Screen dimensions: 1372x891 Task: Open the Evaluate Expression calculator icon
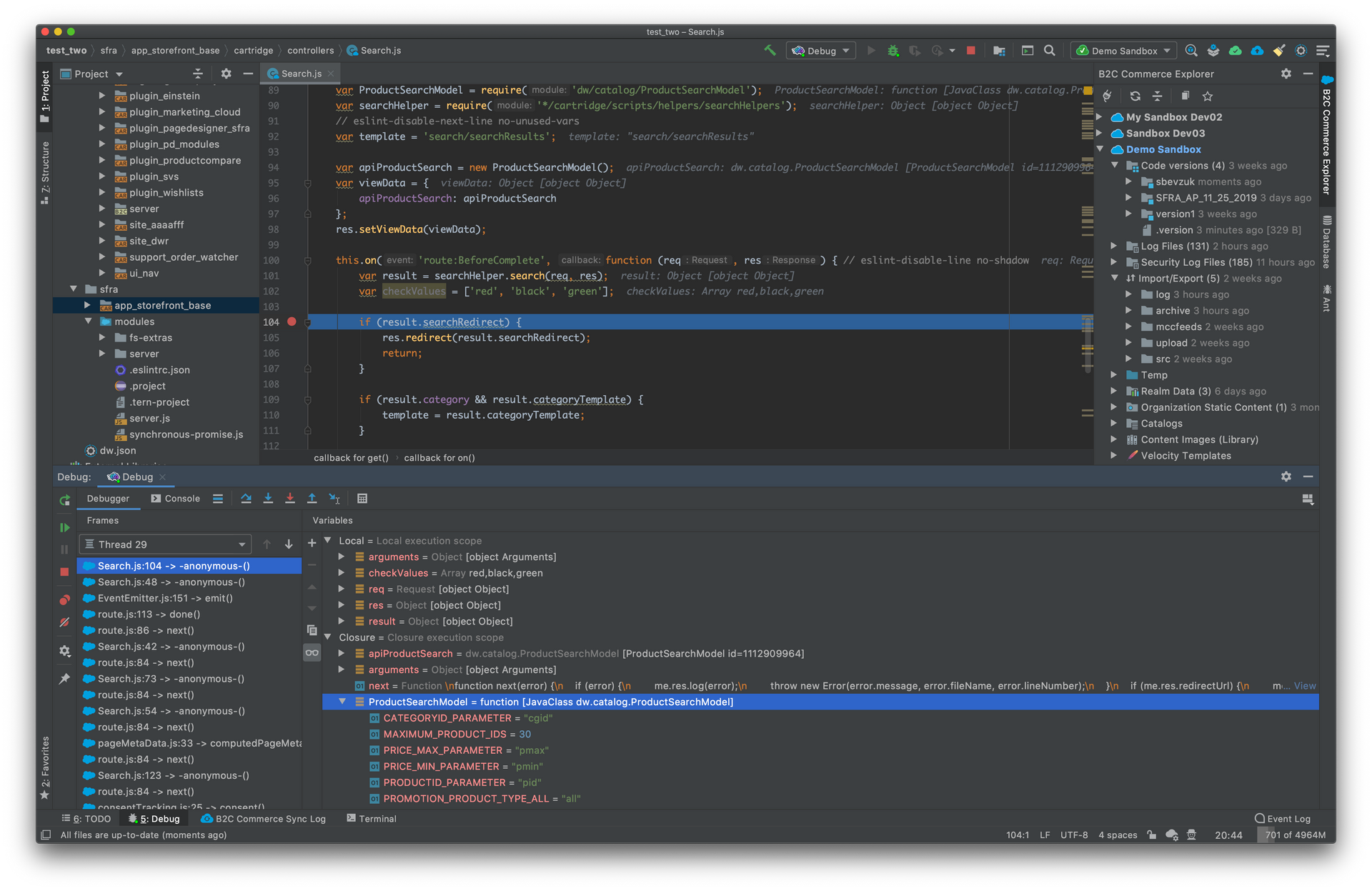[362, 499]
